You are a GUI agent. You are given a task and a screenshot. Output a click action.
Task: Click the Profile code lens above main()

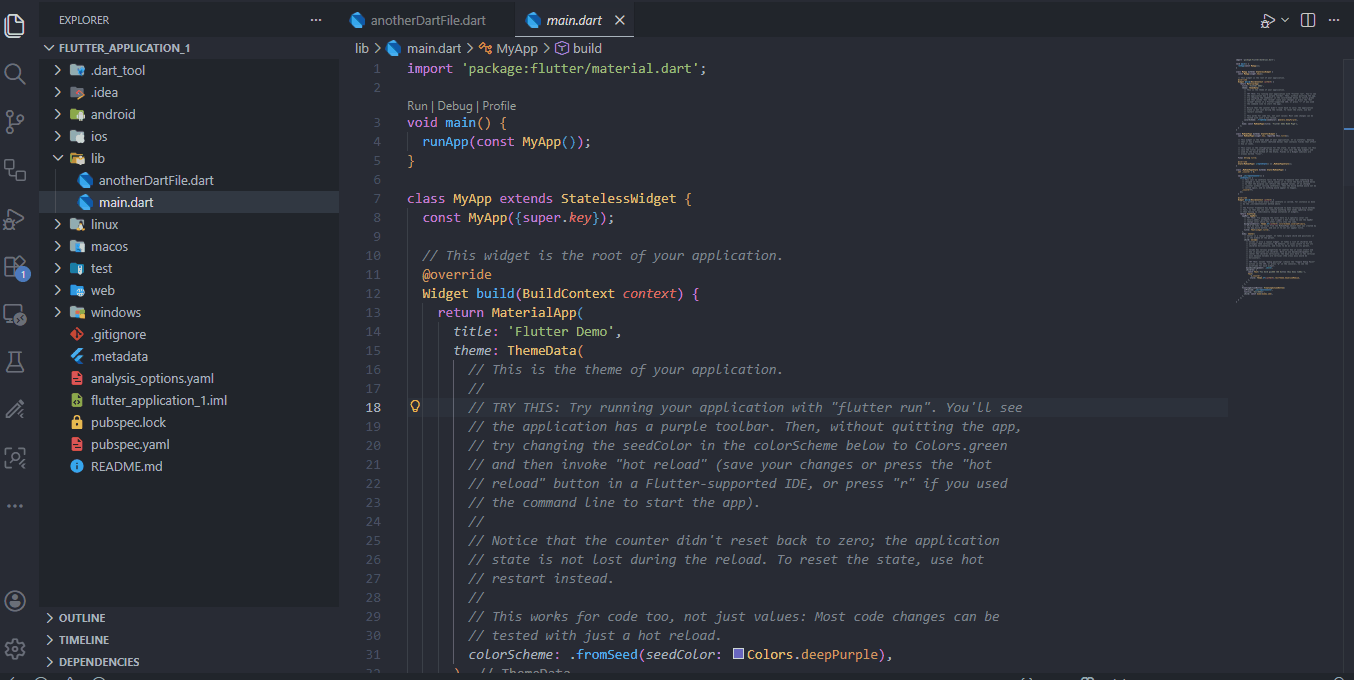coord(499,106)
